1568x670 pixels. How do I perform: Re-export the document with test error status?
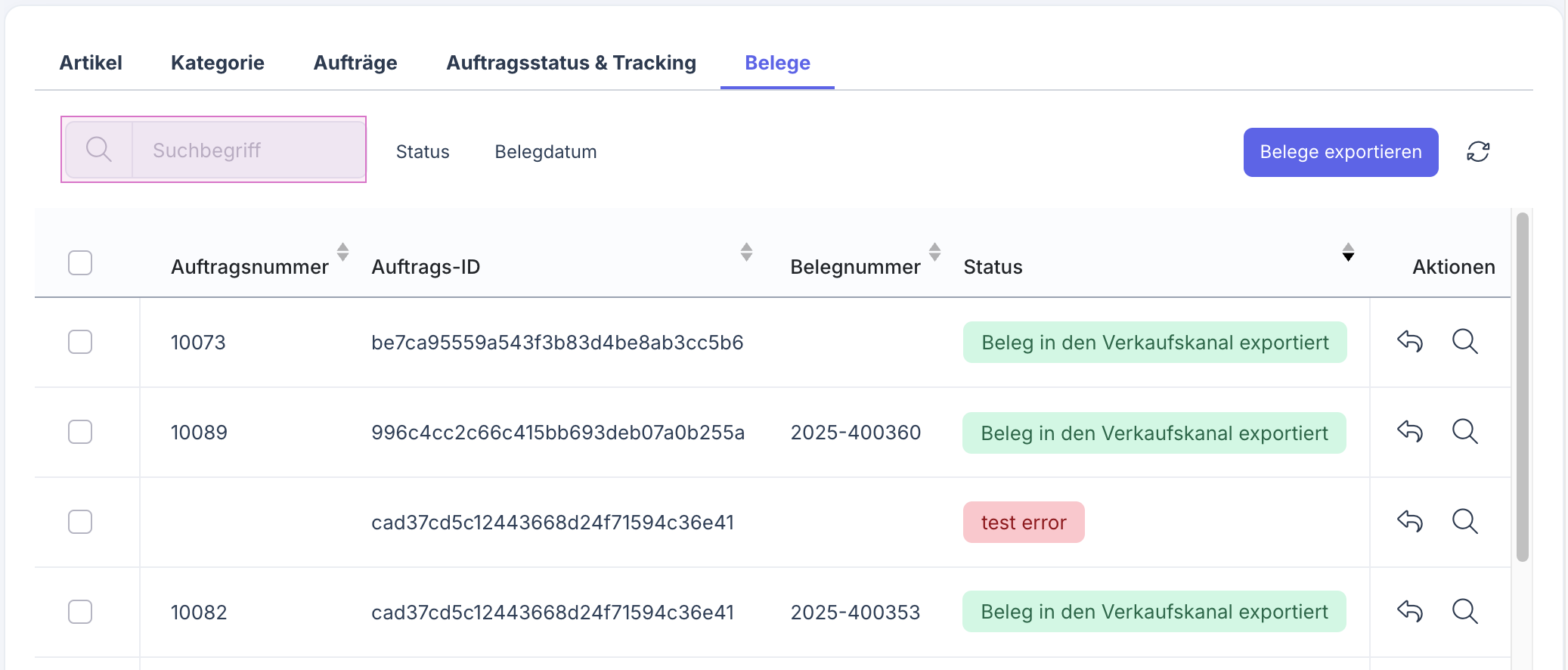click(x=1412, y=522)
